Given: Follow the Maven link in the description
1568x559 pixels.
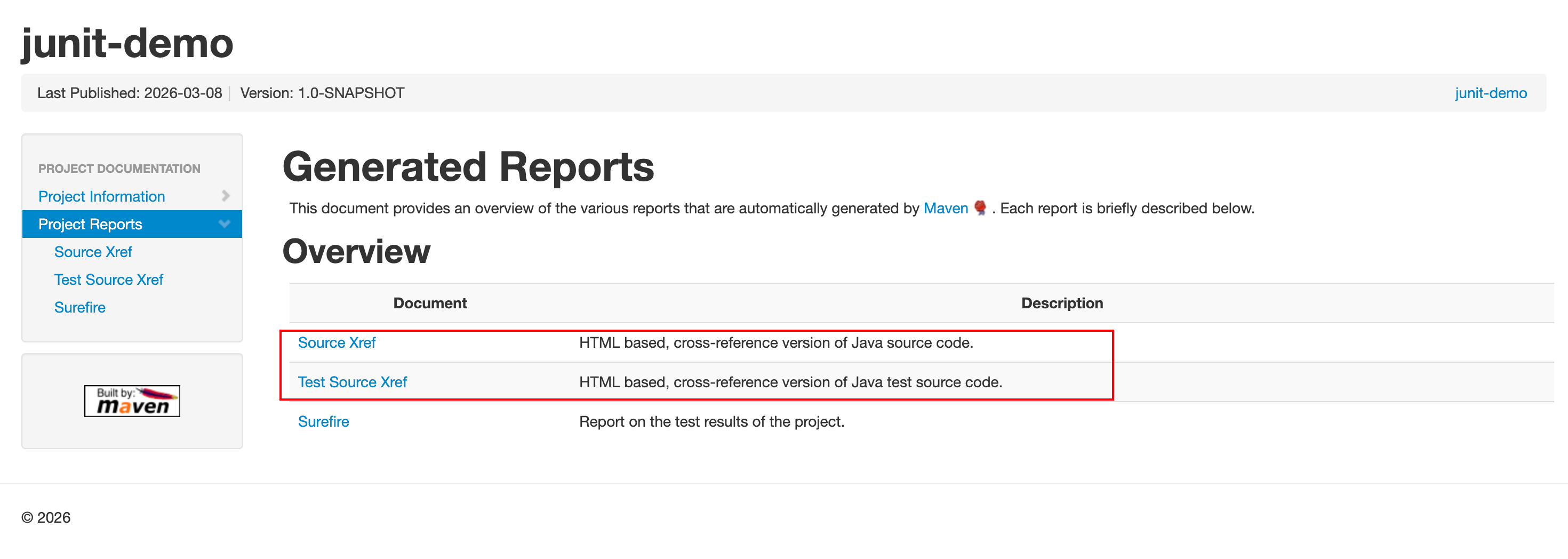Looking at the screenshot, I should [x=945, y=208].
